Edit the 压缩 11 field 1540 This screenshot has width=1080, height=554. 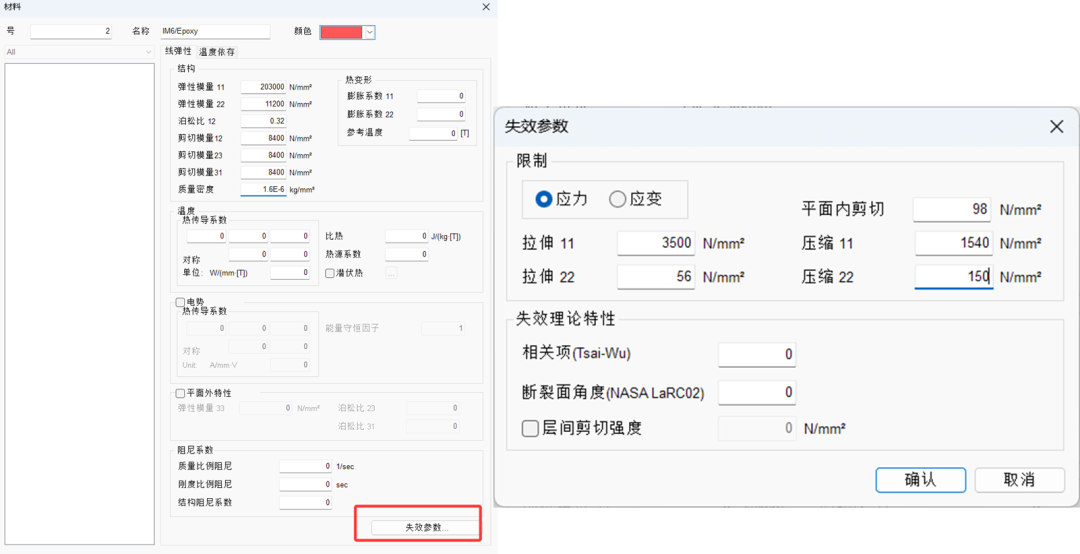(x=954, y=243)
